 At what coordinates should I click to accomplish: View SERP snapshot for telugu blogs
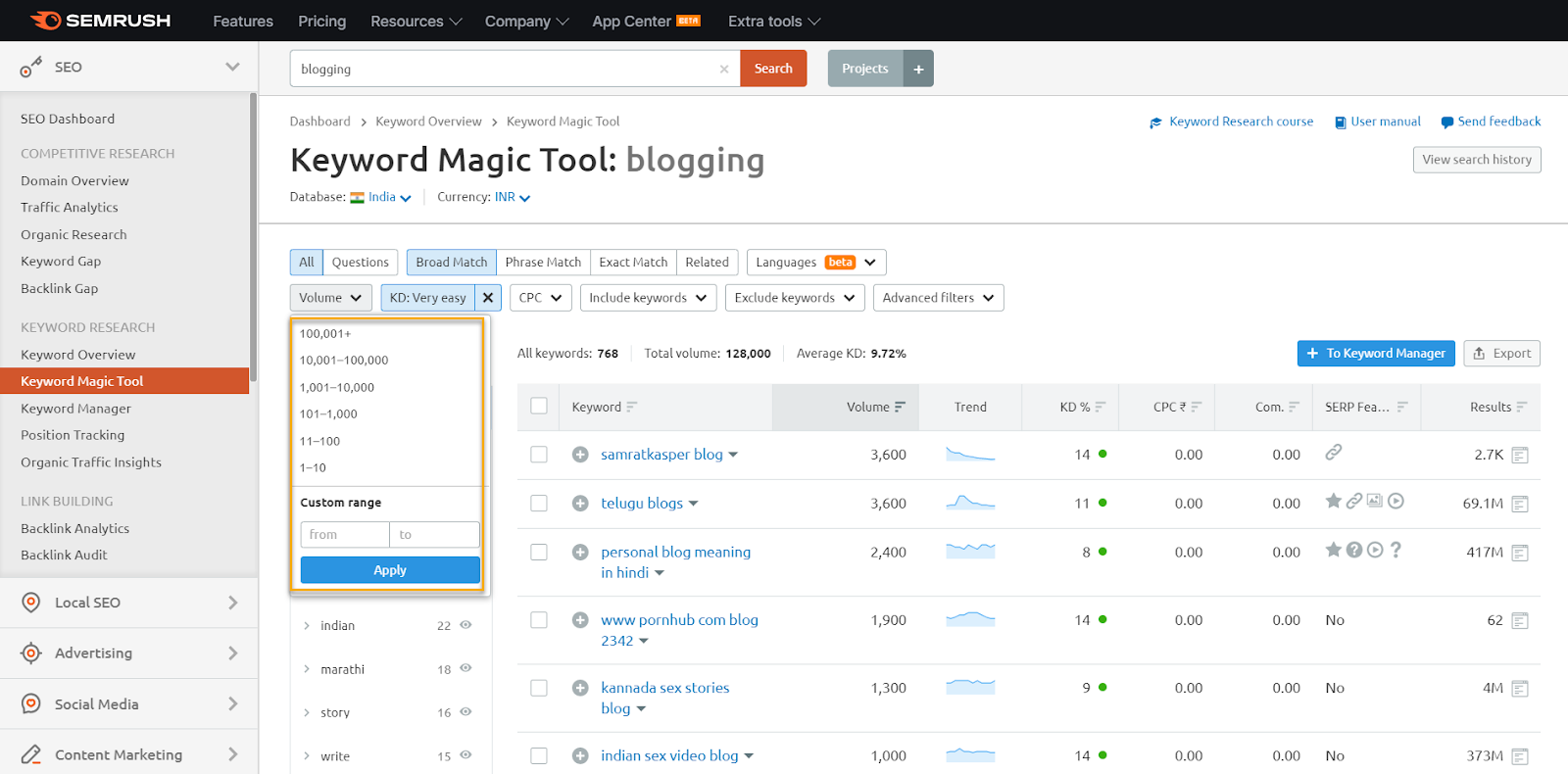[1520, 504]
